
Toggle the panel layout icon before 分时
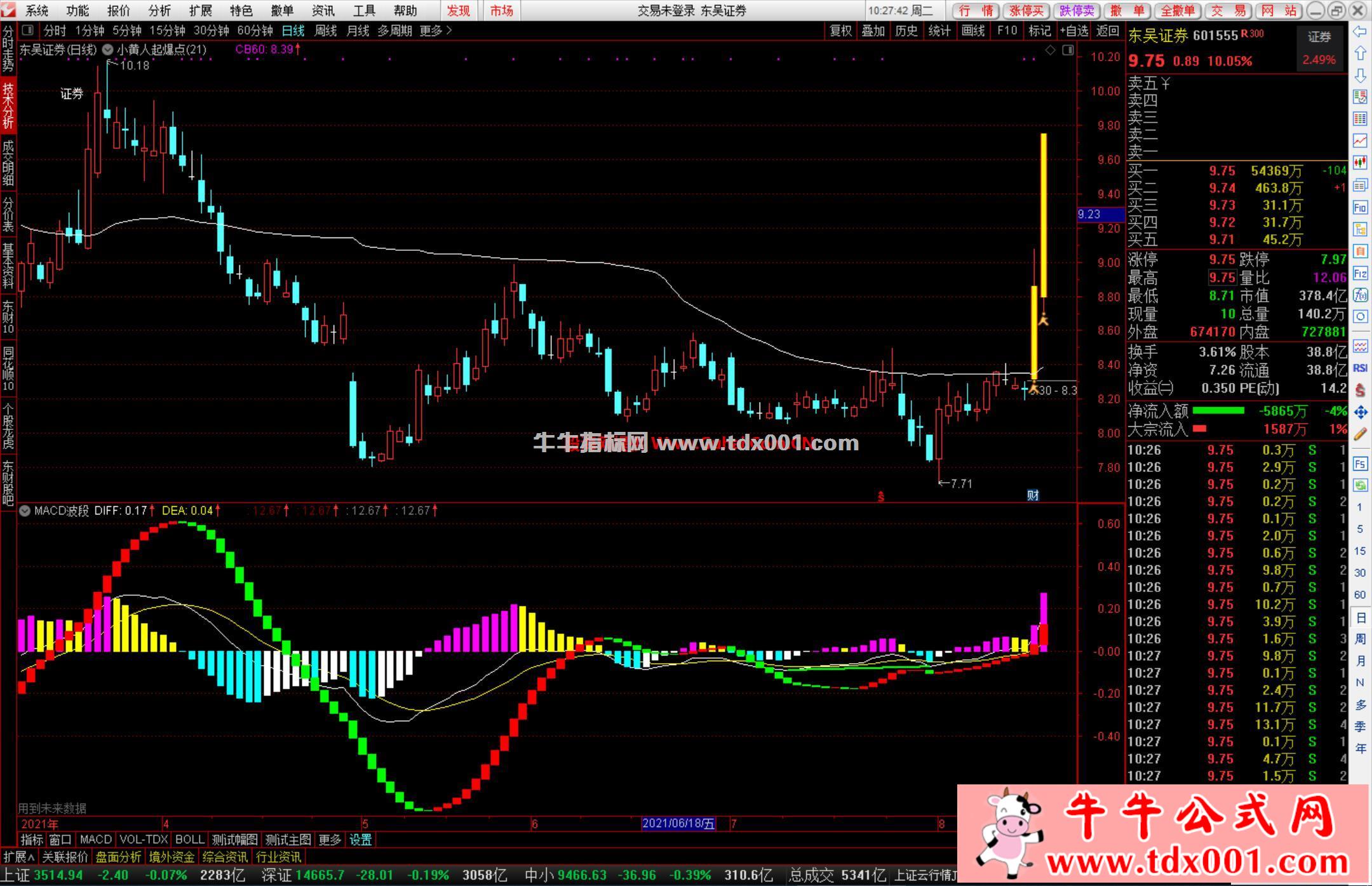click(27, 30)
